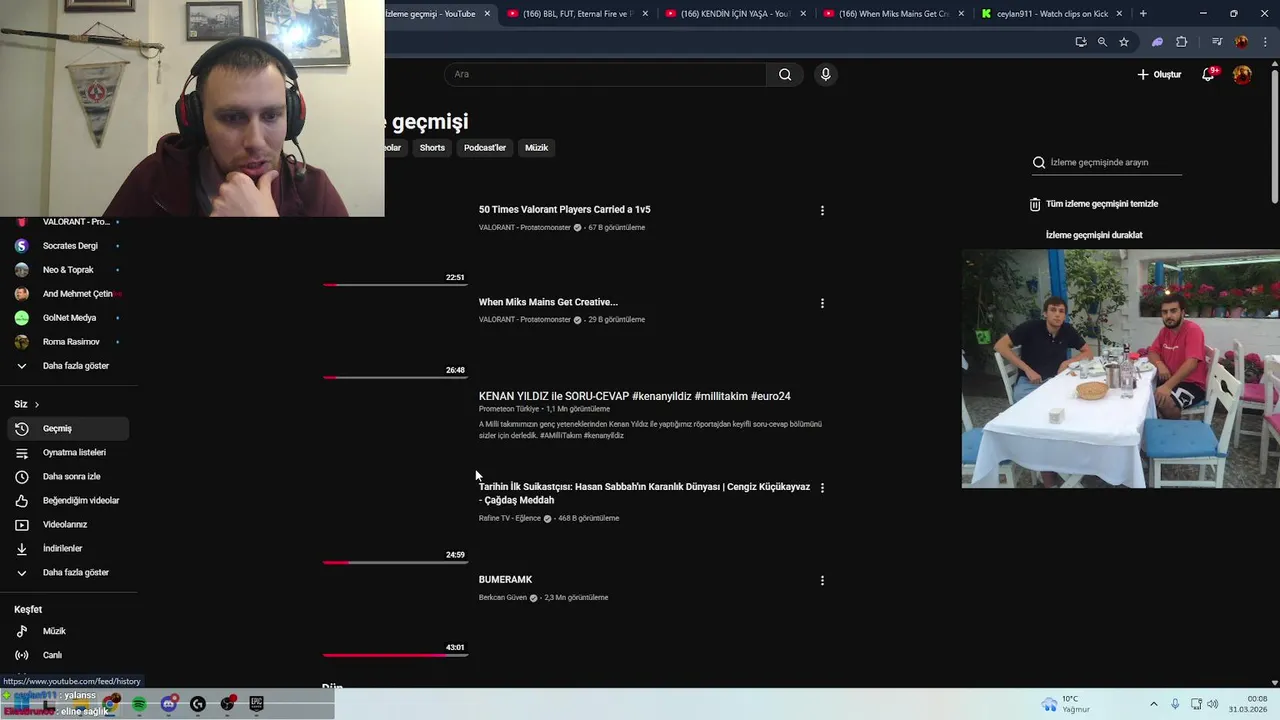Open Canlı live under Keşfet
Viewport: 1280px width, 720px height.
[68, 656]
